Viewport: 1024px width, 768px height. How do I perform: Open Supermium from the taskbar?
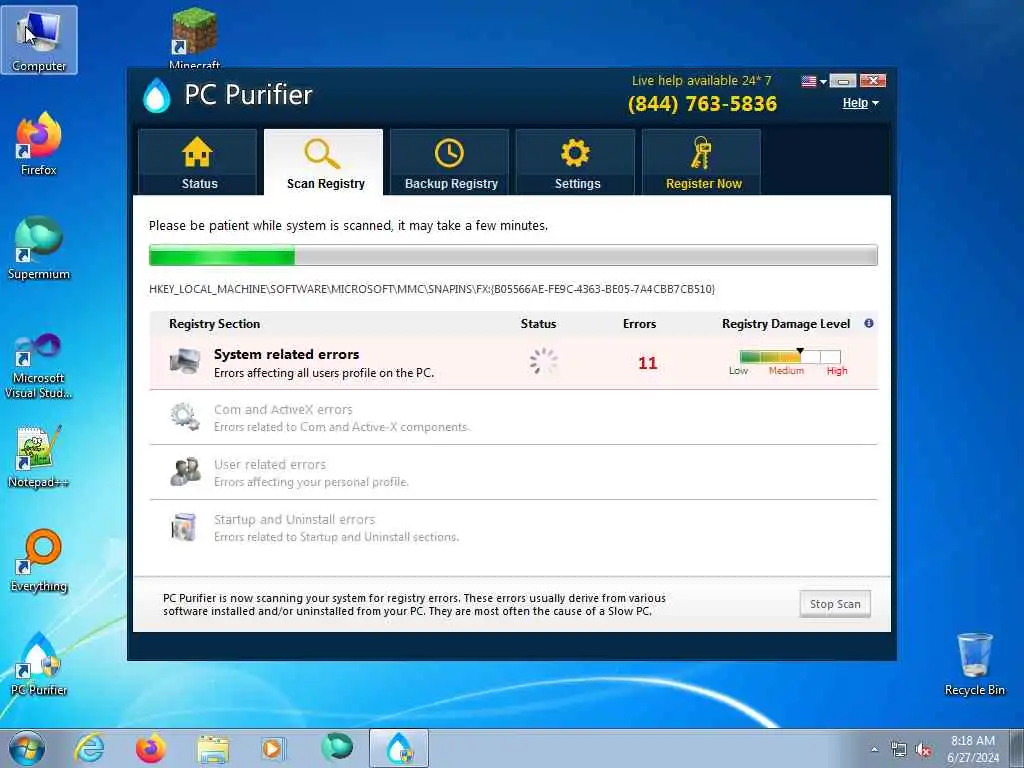[x=337, y=746]
